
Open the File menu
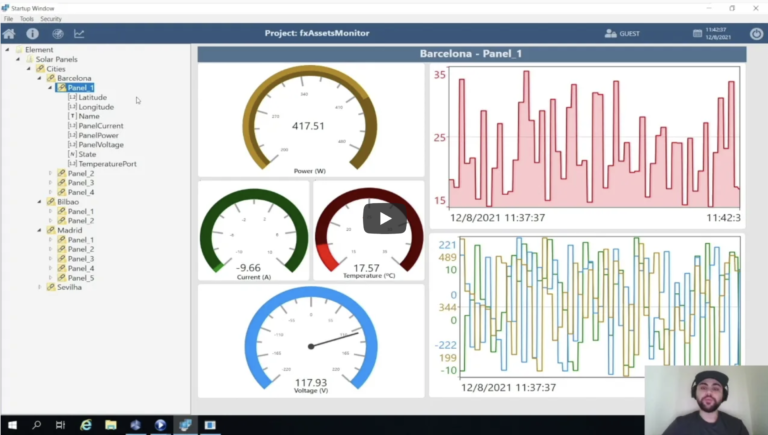(x=9, y=19)
